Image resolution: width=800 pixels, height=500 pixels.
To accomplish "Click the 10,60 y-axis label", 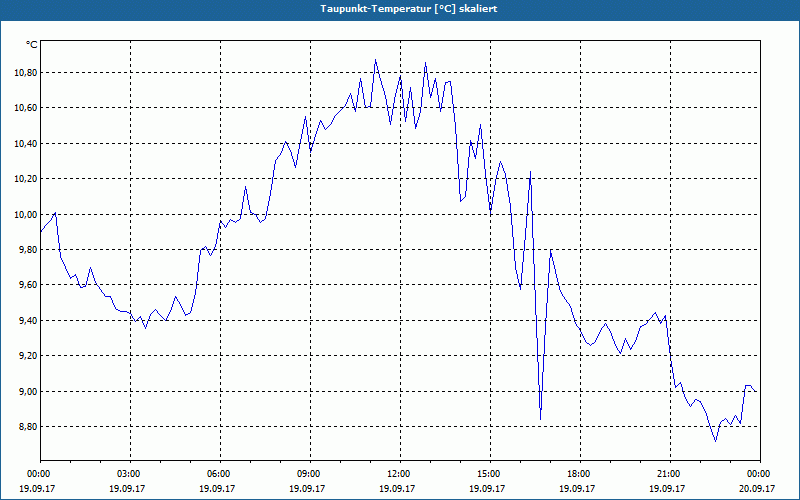I will 26,108.
